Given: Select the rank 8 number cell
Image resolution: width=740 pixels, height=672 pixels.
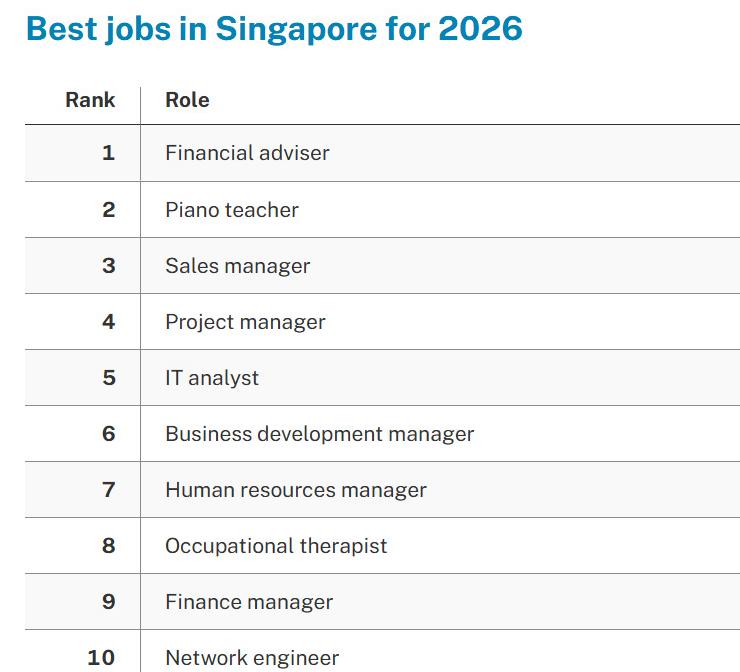Looking at the screenshot, I should point(108,546).
